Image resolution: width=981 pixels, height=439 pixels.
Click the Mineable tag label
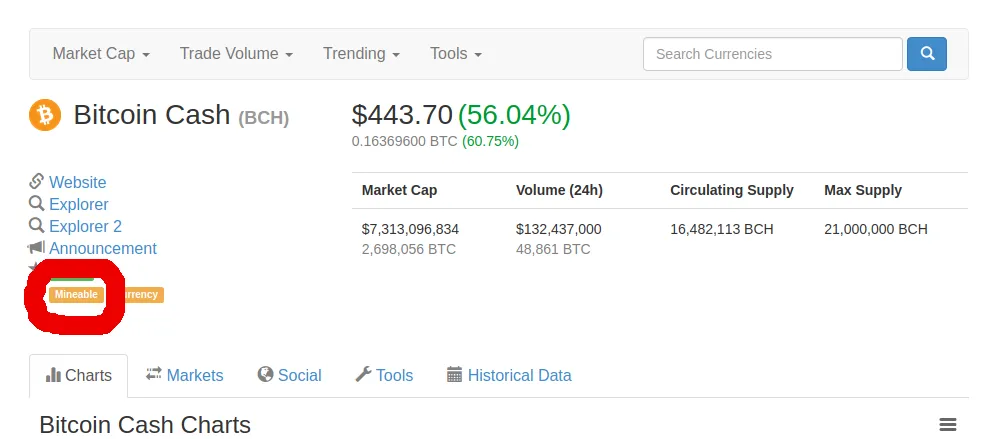[76, 295]
